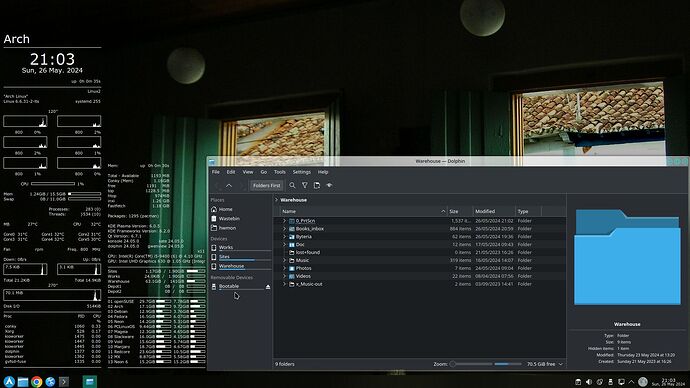The height and width of the screenshot is (388, 690).
Task: Open the Arch application launcher in taskbar
Action: coord(9,381)
